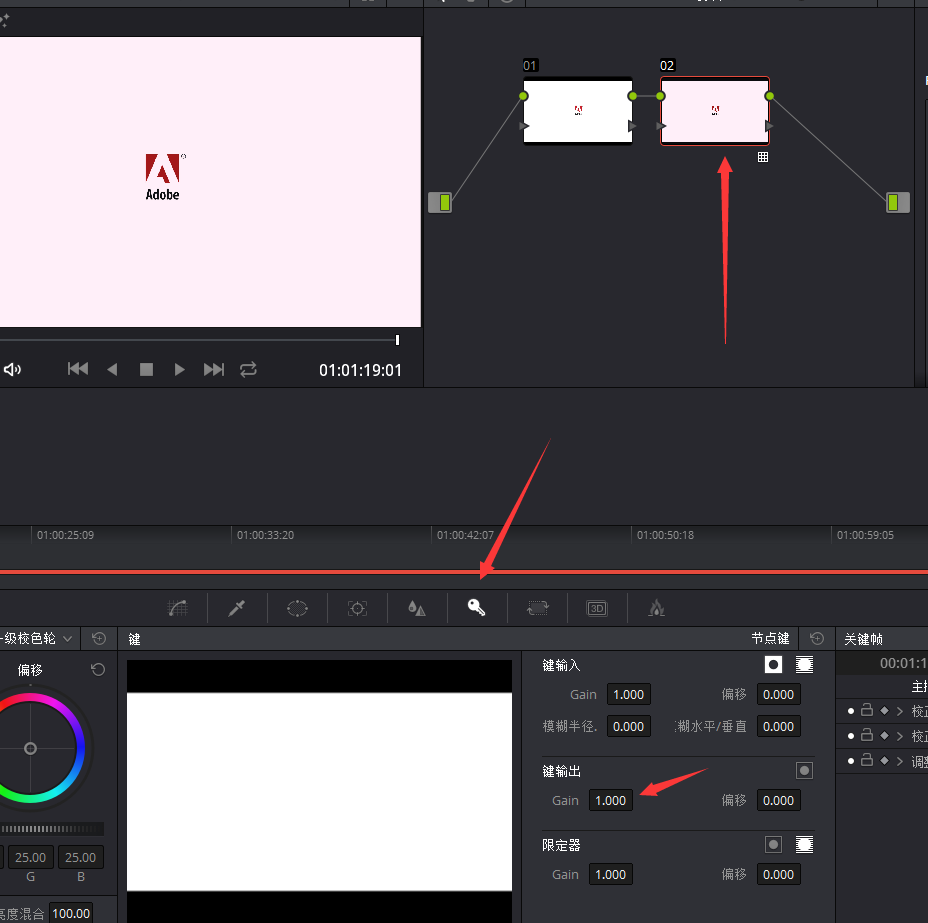Toggle 键输入 invert key button
The image size is (928, 923).
[773, 664]
